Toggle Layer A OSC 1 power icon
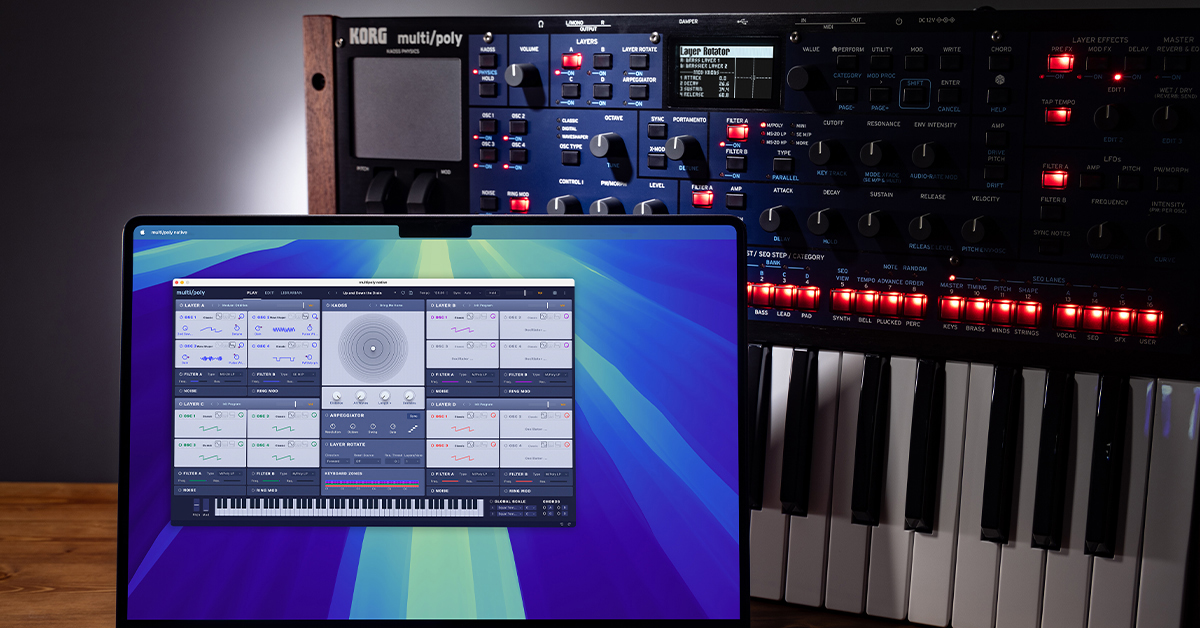The image size is (1200, 628). coord(181,317)
